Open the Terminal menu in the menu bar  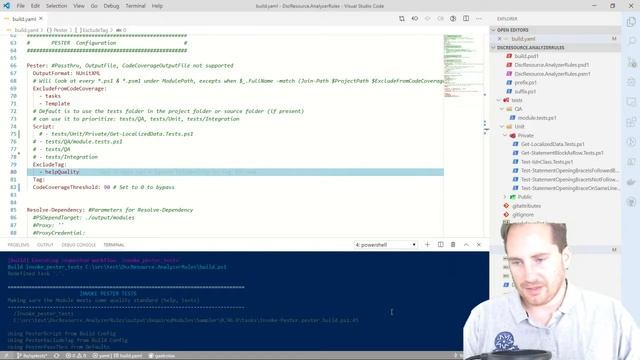135,6
